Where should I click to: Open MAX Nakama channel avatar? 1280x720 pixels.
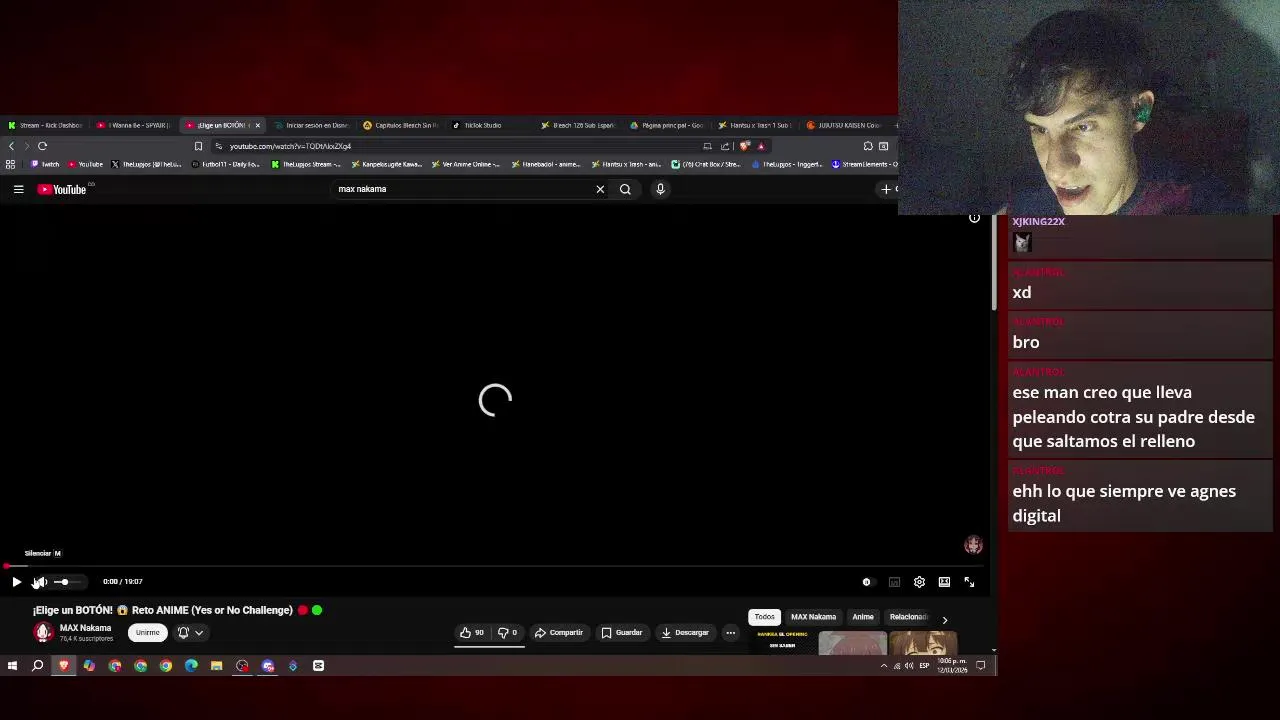coord(43,632)
